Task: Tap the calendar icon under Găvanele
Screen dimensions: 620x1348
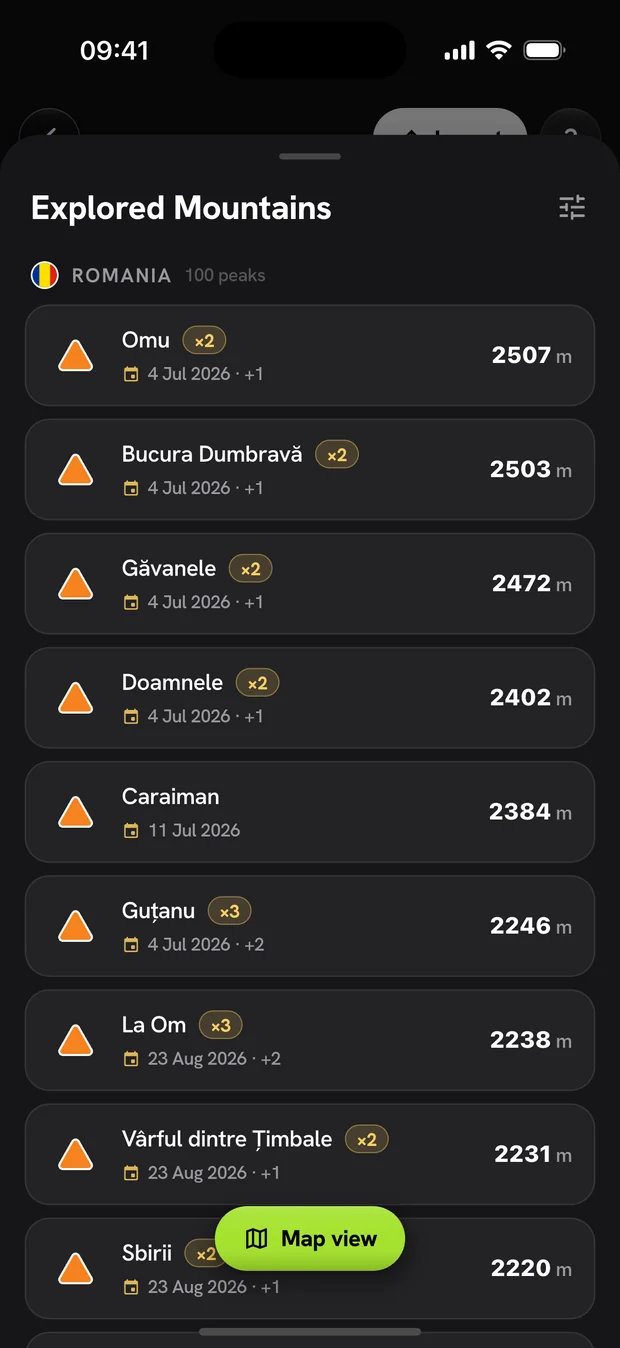Action: click(x=131, y=602)
